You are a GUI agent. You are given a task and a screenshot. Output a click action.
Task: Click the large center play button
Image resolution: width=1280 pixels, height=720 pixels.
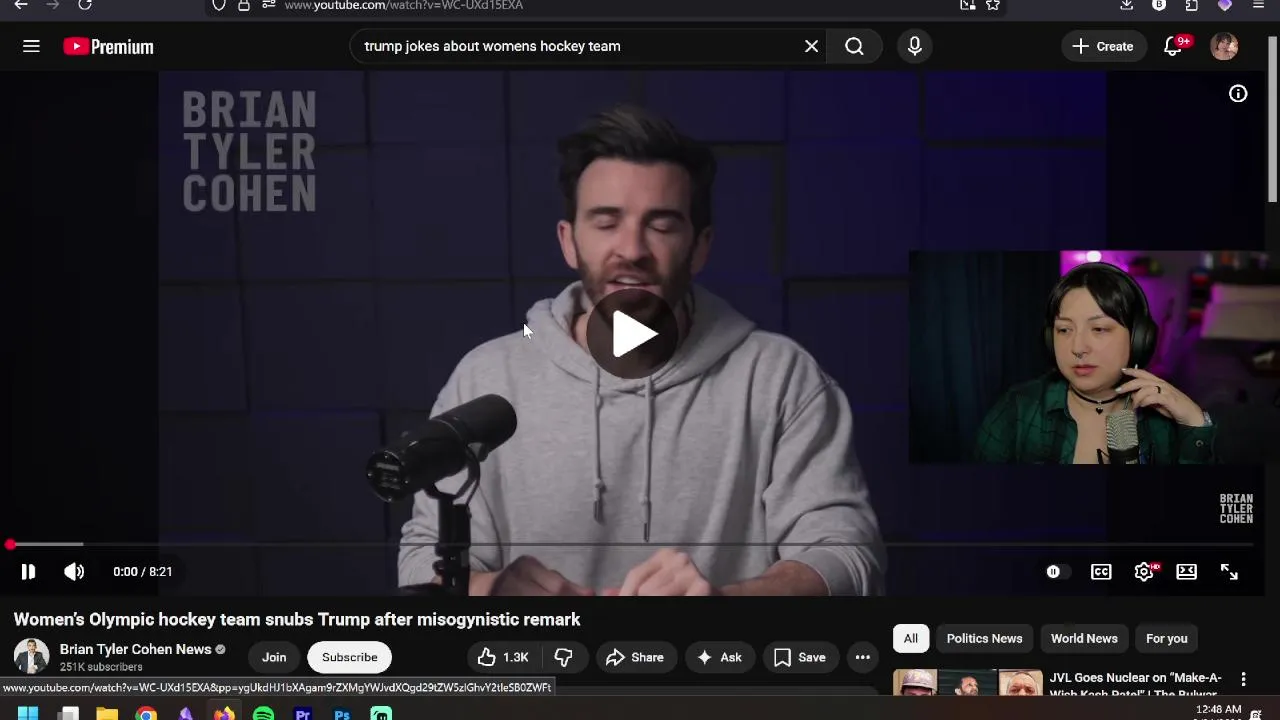[x=632, y=334]
